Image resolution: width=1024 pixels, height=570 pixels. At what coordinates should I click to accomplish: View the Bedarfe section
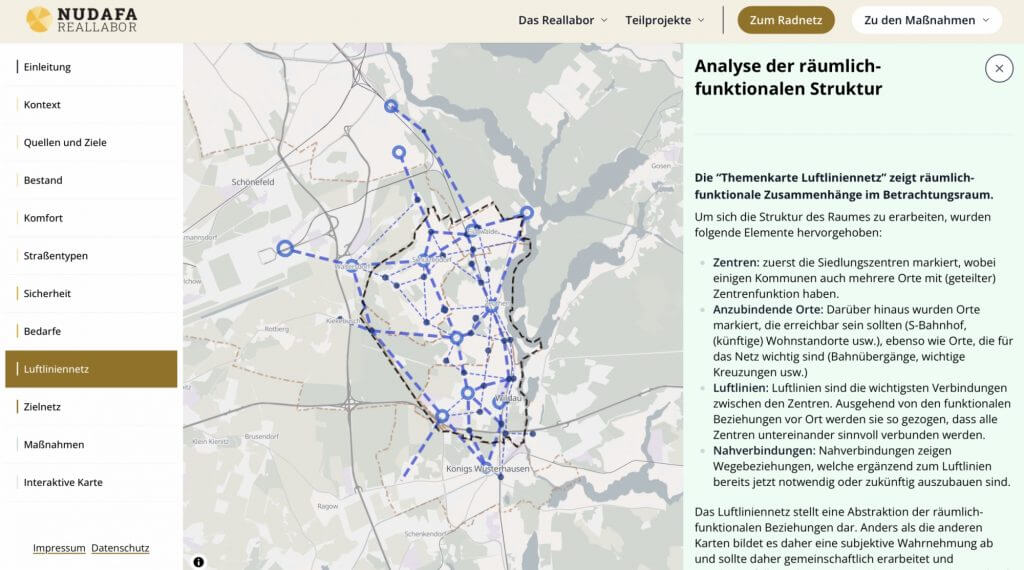coord(43,331)
